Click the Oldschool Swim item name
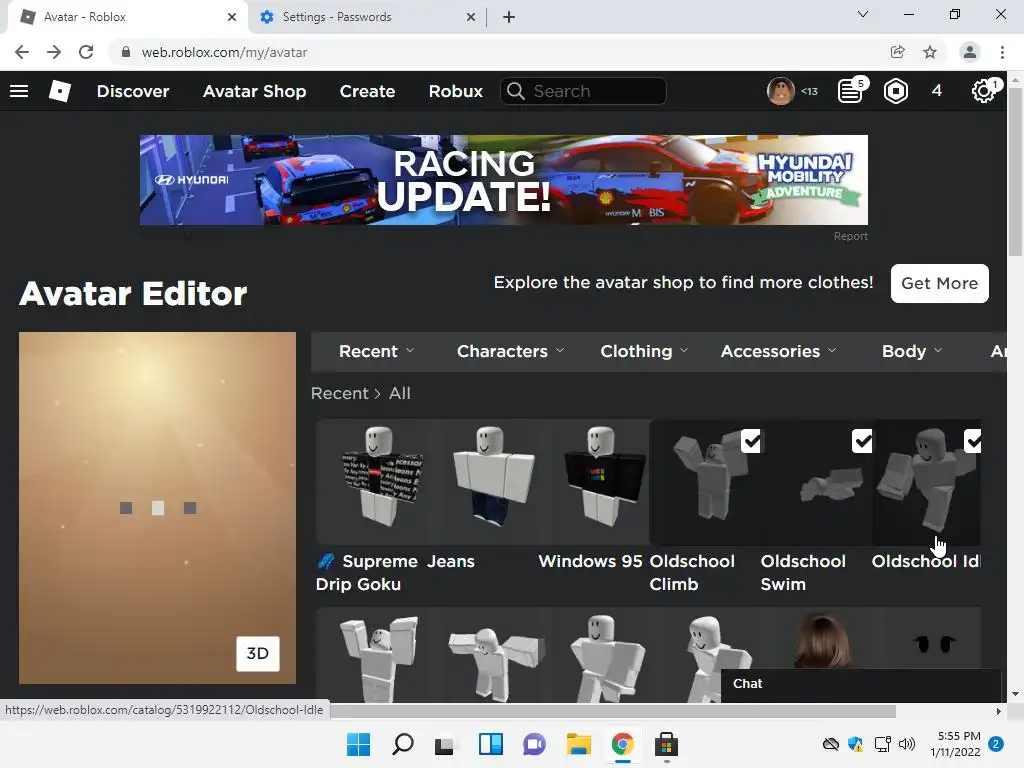Viewport: 1024px width, 768px height. [x=803, y=573]
